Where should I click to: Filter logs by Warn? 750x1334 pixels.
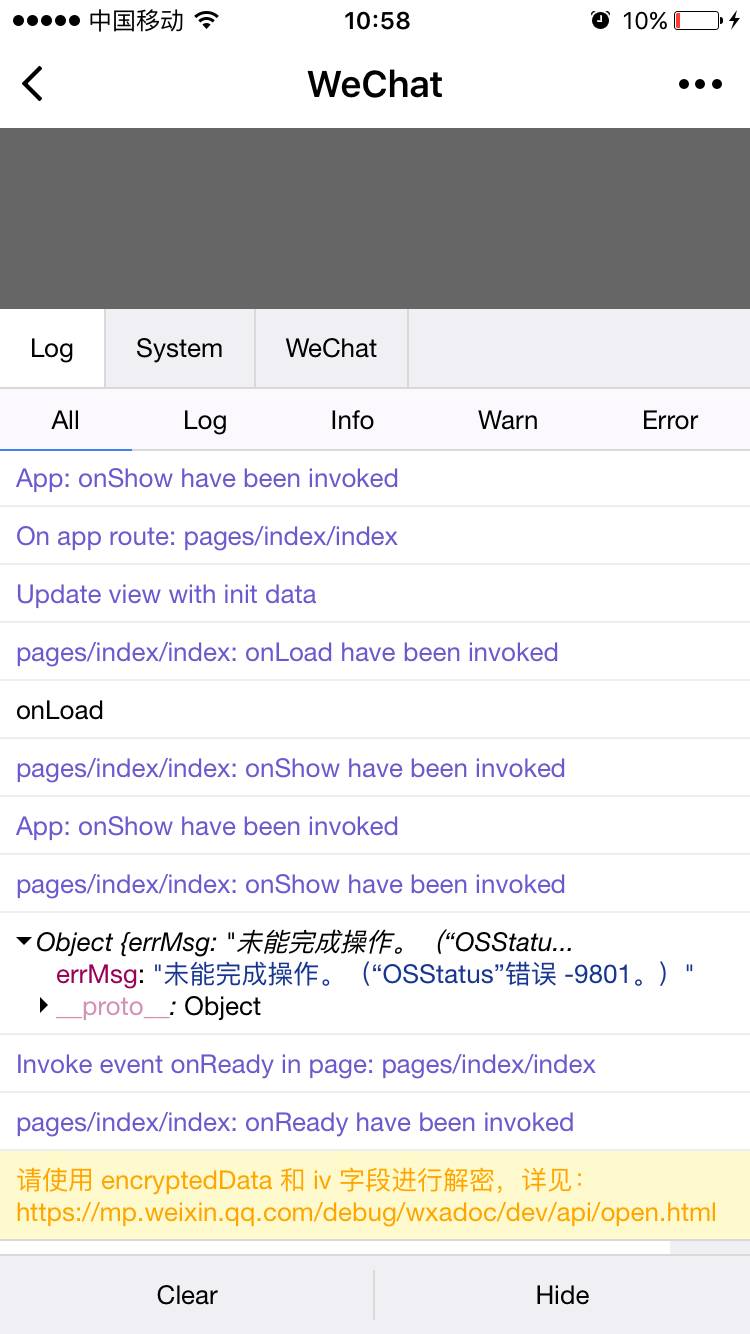(508, 420)
